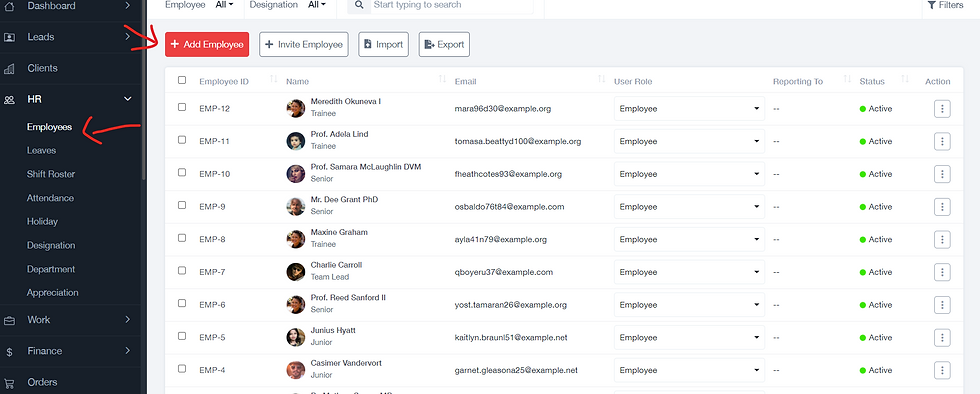Open action menu for Casimer Vandervort
The height and width of the screenshot is (394, 980).
click(942, 370)
